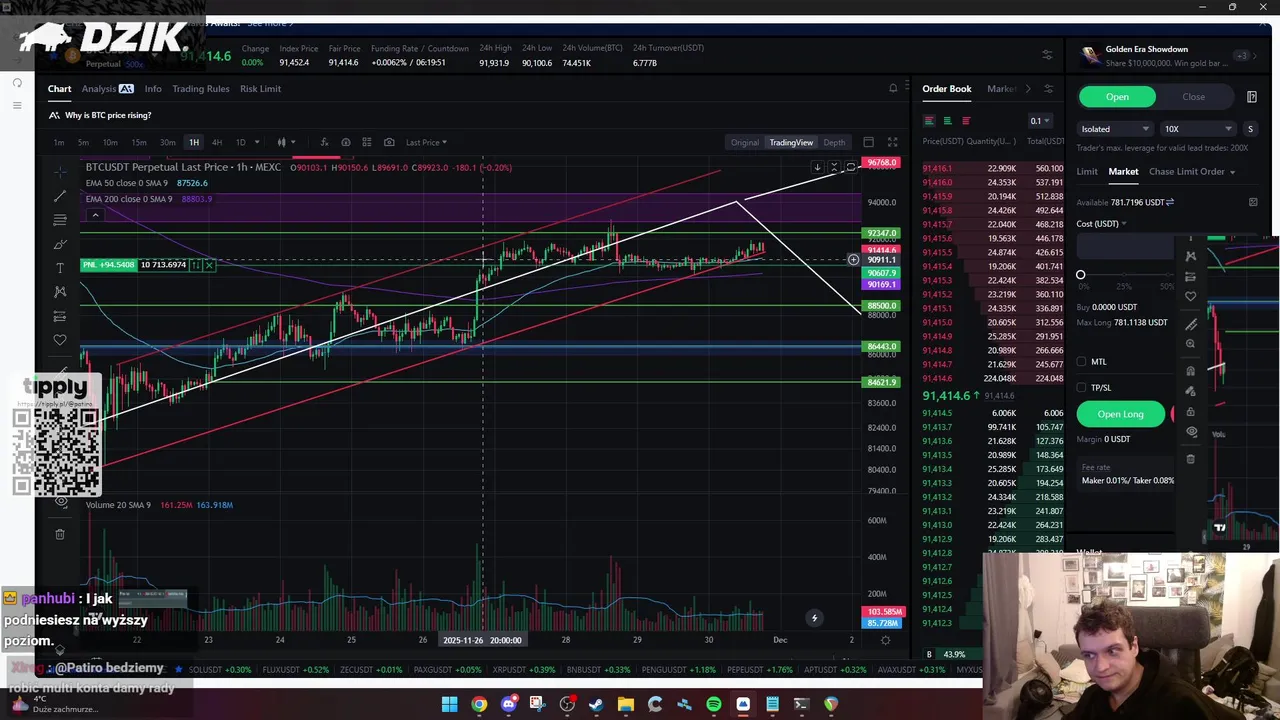Show combined buy and sell order book view
Viewport: 1280px width, 720px height.
click(929, 121)
